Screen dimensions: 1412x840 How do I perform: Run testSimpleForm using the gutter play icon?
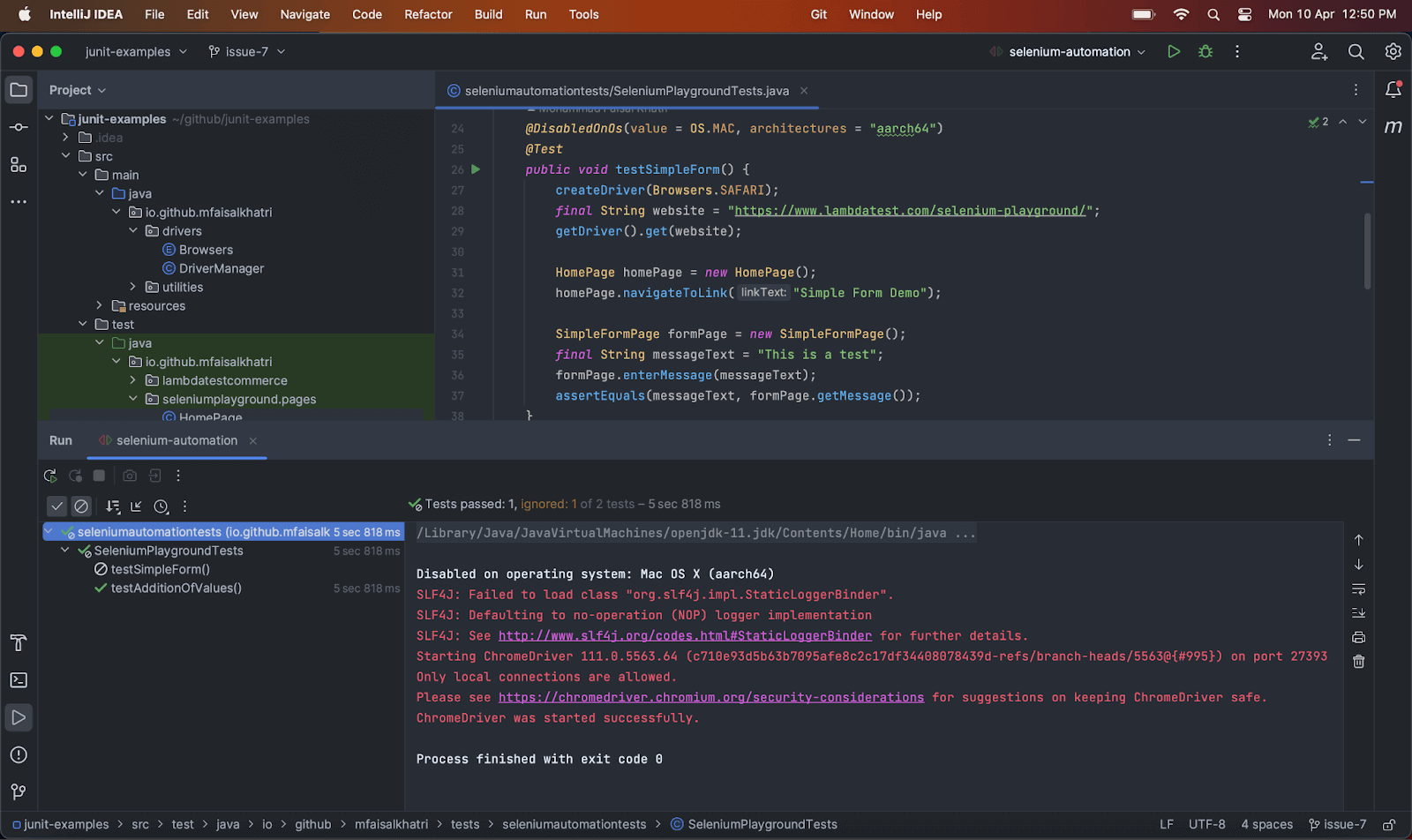pos(475,169)
